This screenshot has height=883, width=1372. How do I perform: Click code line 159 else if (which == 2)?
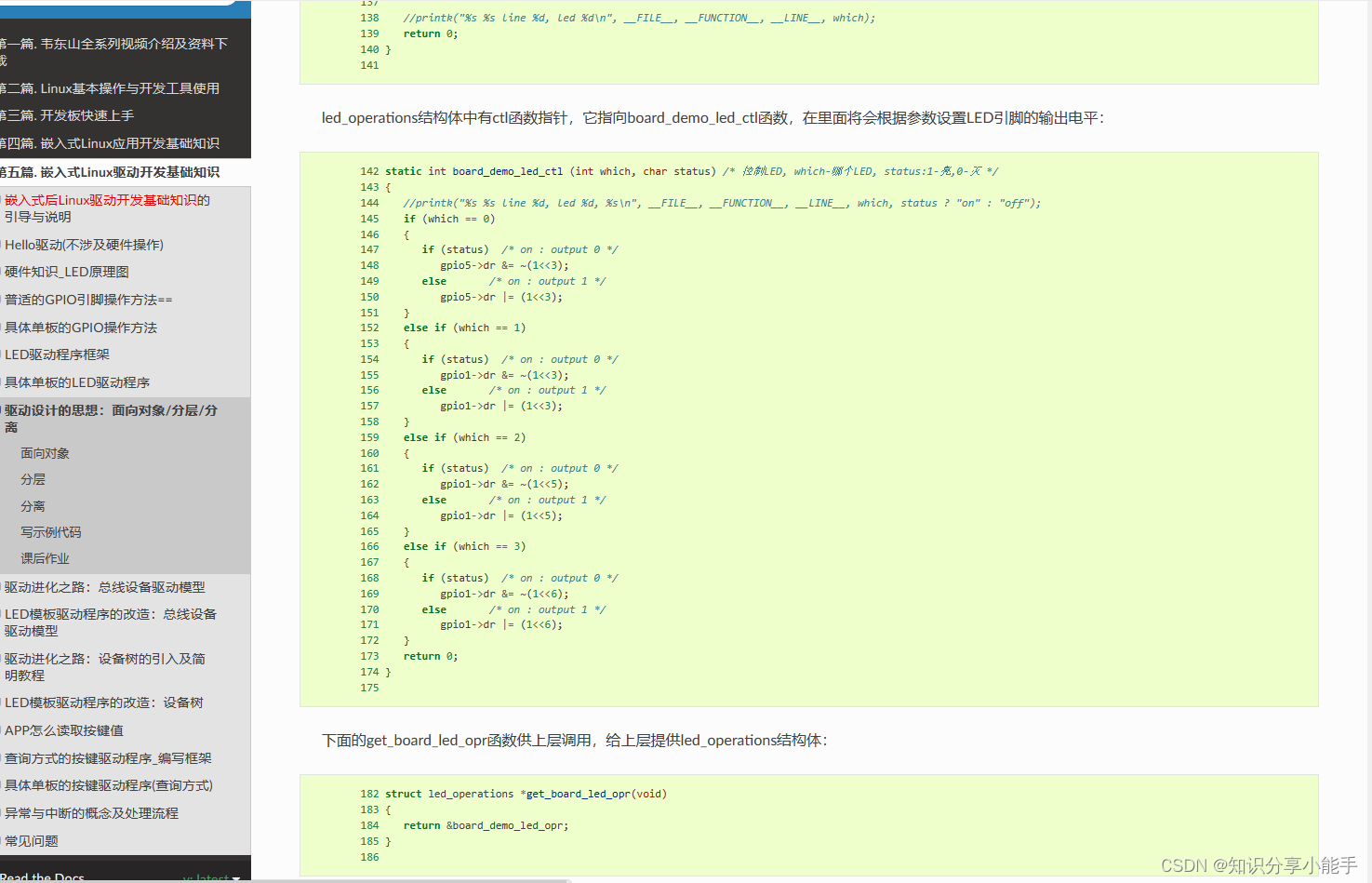coord(464,437)
